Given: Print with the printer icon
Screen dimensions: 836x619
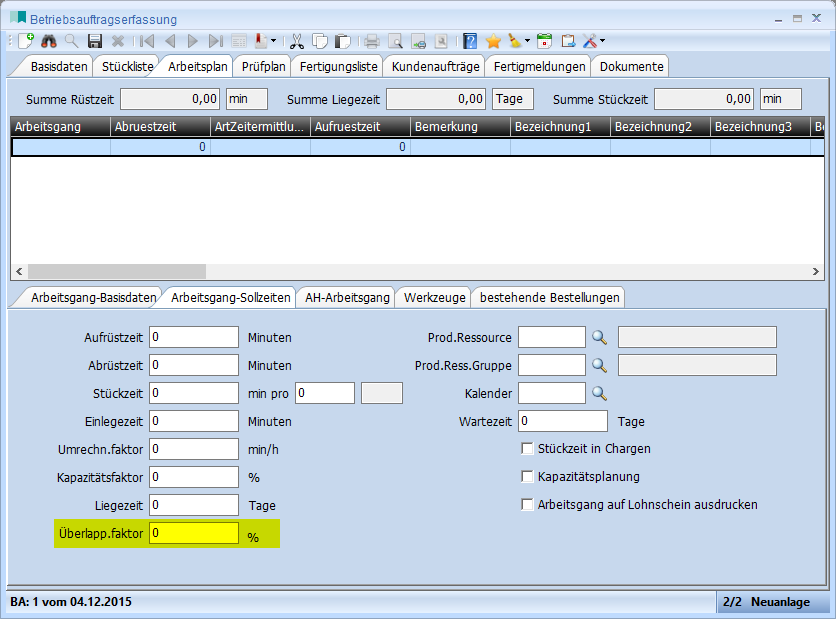Looking at the screenshot, I should click(372, 41).
